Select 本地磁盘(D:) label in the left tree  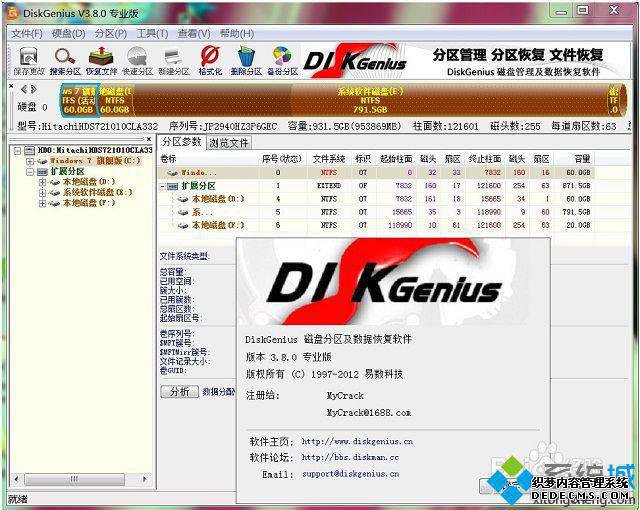[89, 182]
